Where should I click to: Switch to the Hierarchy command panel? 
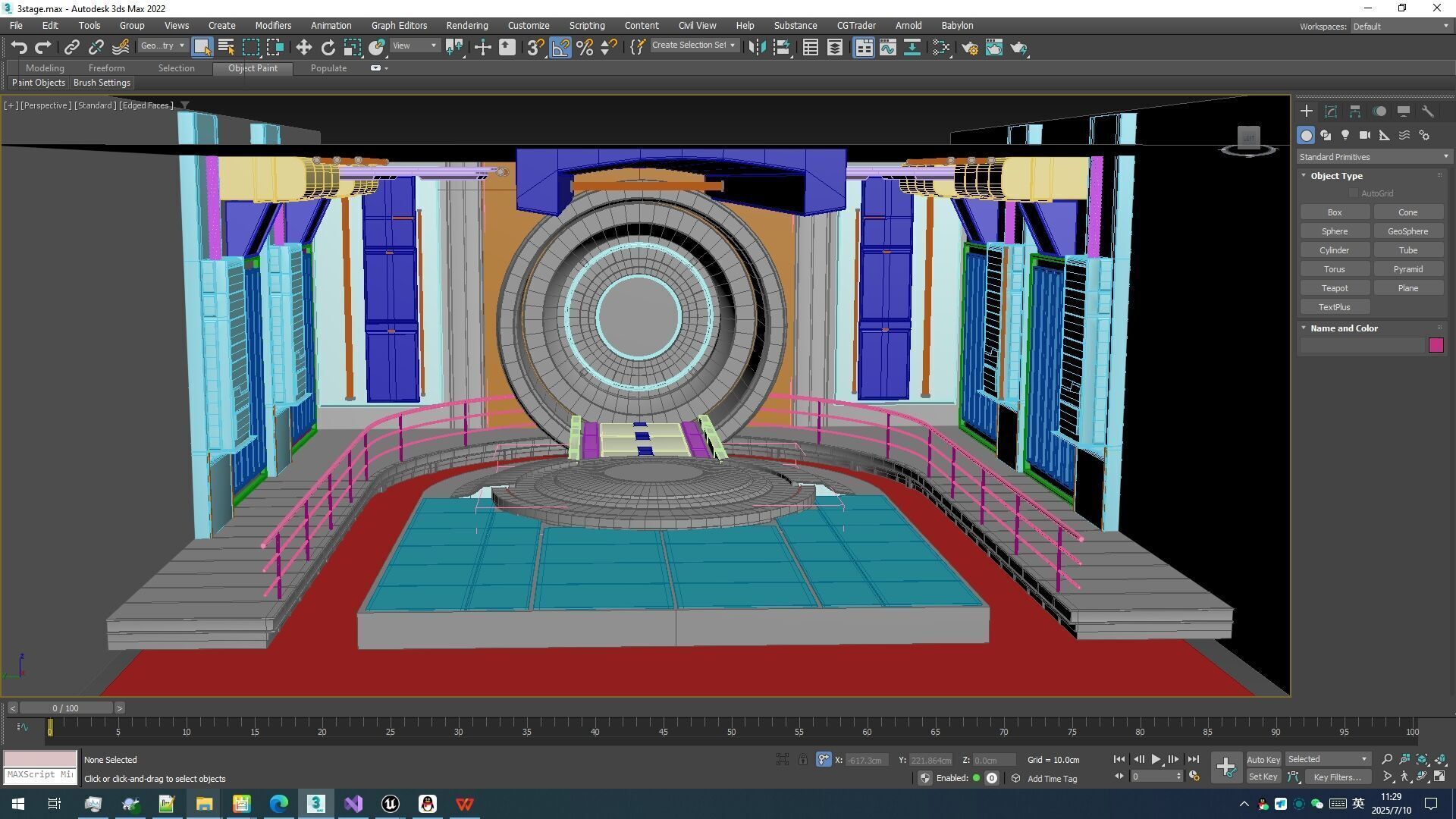[x=1355, y=111]
